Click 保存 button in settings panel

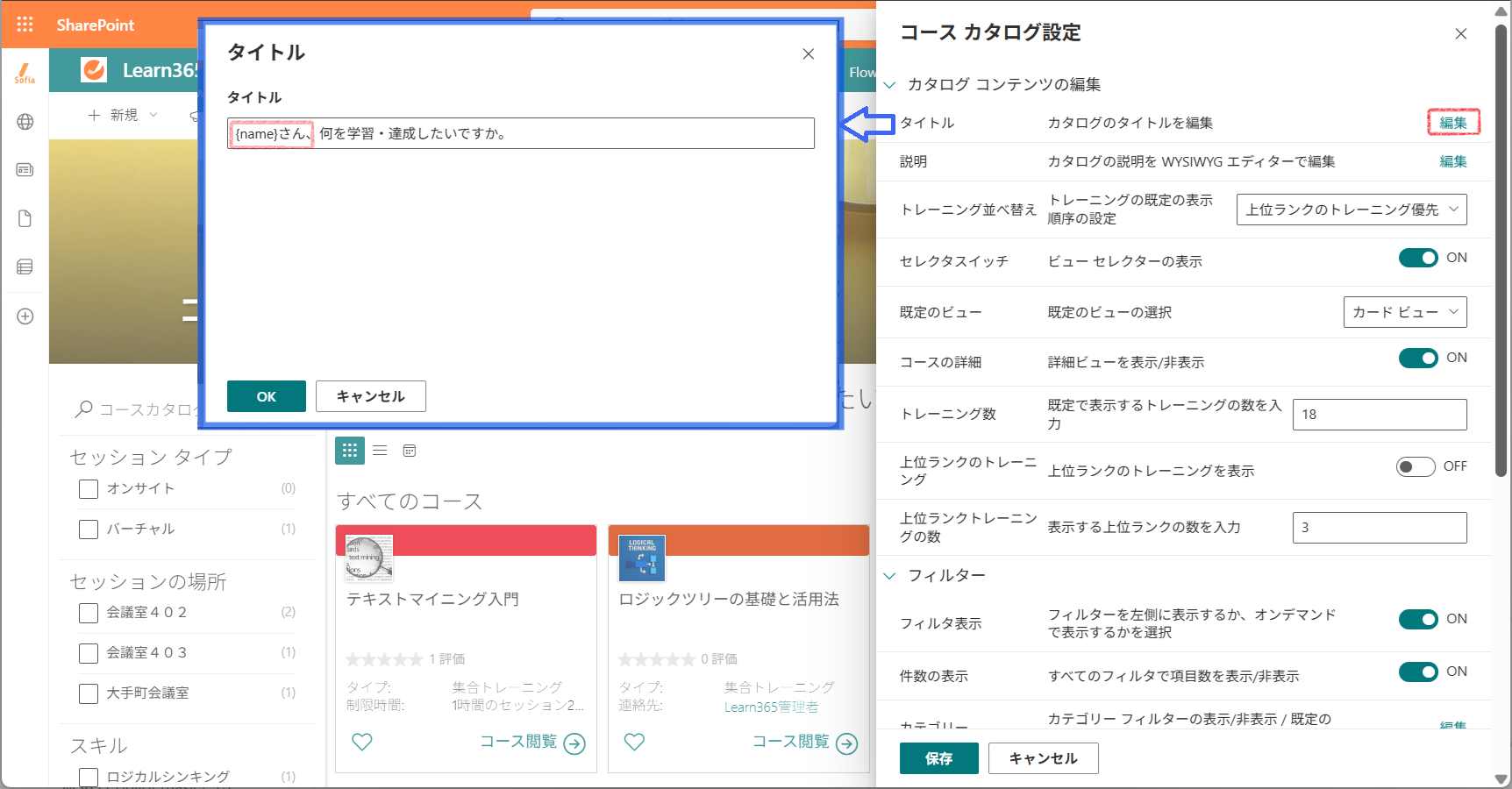click(x=939, y=758)
